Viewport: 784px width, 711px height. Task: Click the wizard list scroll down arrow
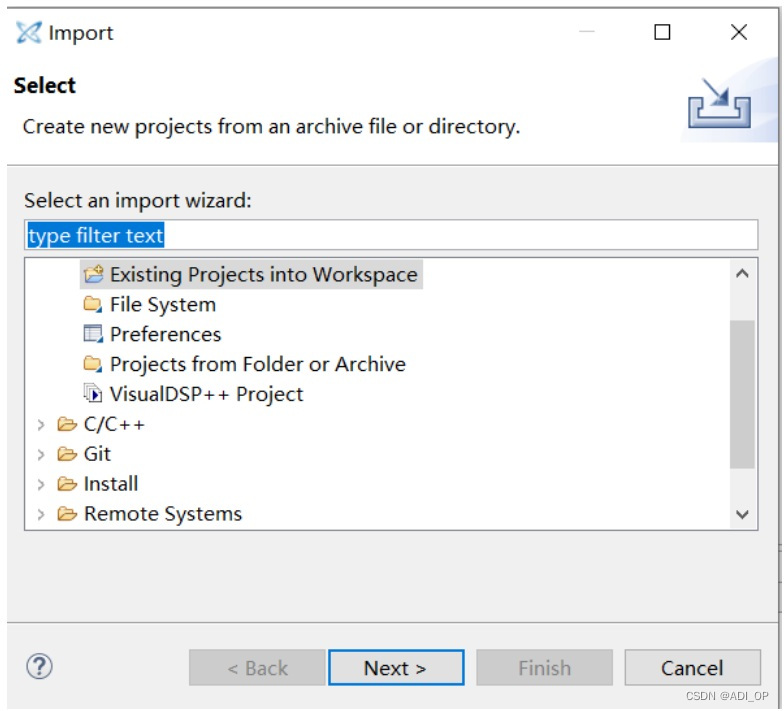click(742, 514)
